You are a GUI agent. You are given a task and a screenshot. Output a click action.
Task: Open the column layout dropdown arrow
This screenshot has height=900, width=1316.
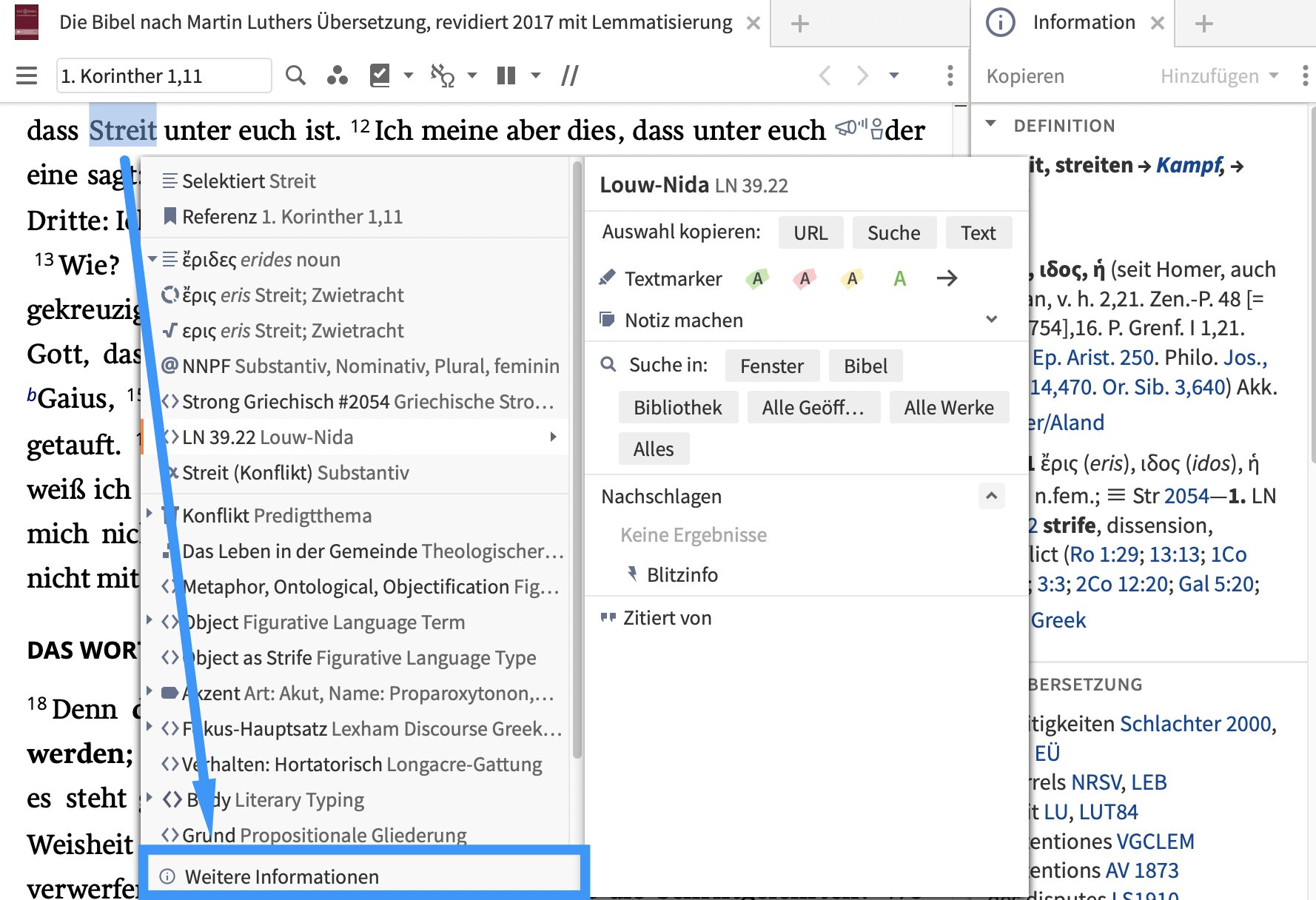coord(536,75)
